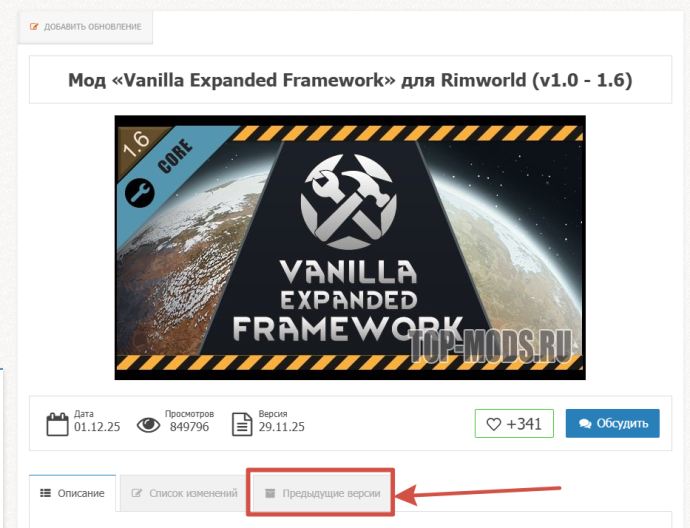The height and width of the screenshot is (528, 690).
Task: Click the document icon next to Версия
Action: point(242,424)
